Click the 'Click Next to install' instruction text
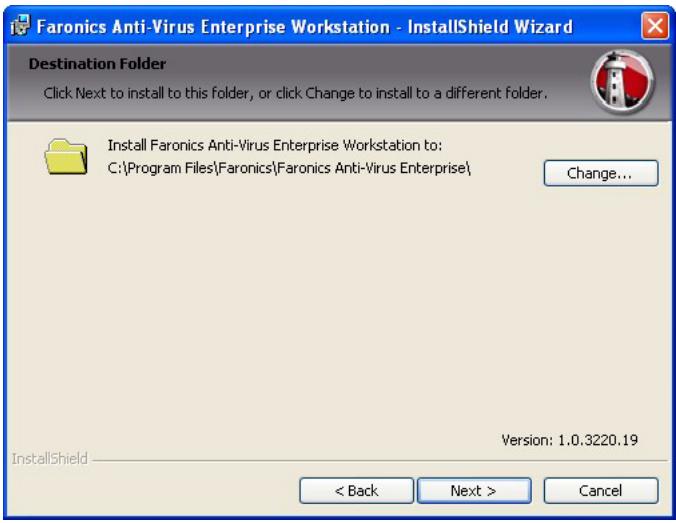This screenshot has width=676, height=523. tap(295, 93)
